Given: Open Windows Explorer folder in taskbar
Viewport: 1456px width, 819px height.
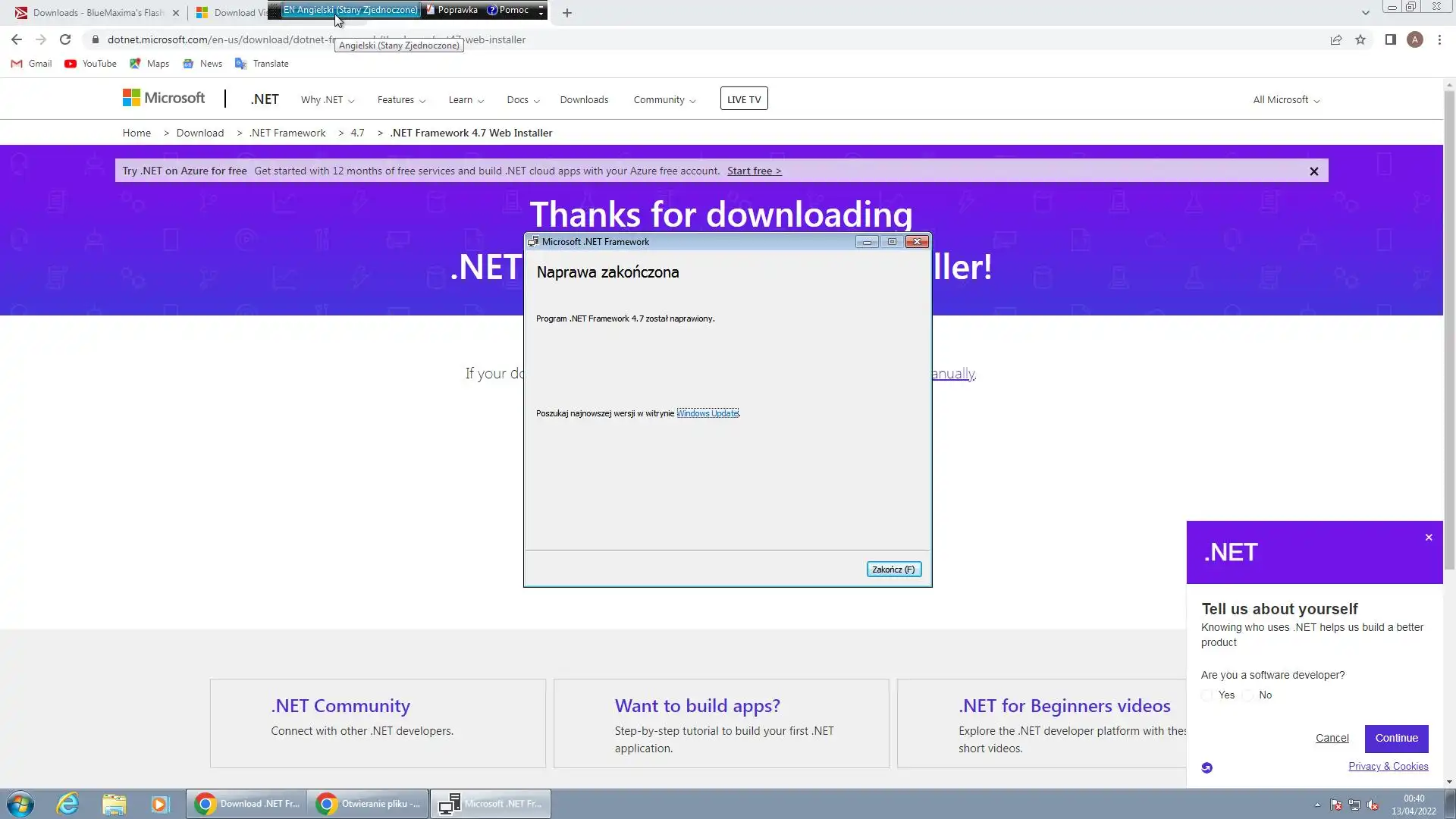Looking at the screenshot, I should point(114,804).
